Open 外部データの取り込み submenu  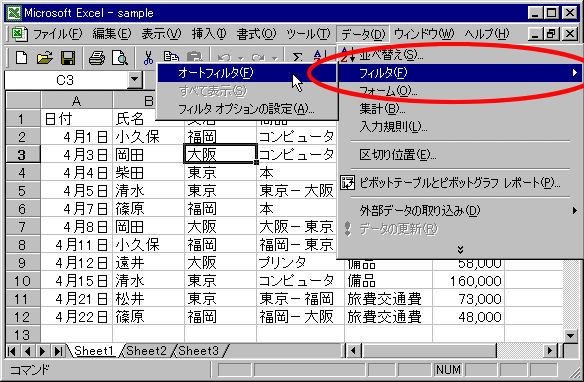pyautogui.click(x=460, y=211)
